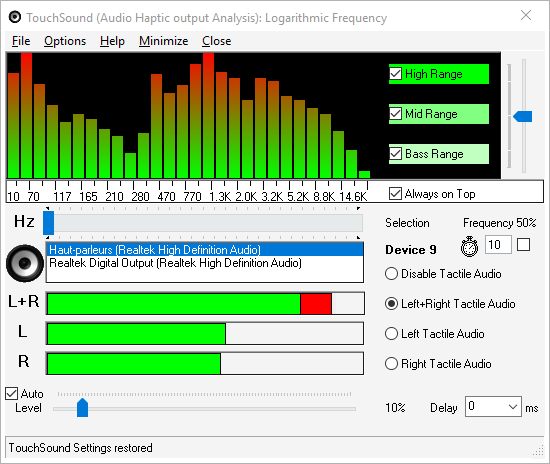Screen dimensions: 550x464
Task: Click the Auto Level slider thumb
Action: (x=82, y=408)
